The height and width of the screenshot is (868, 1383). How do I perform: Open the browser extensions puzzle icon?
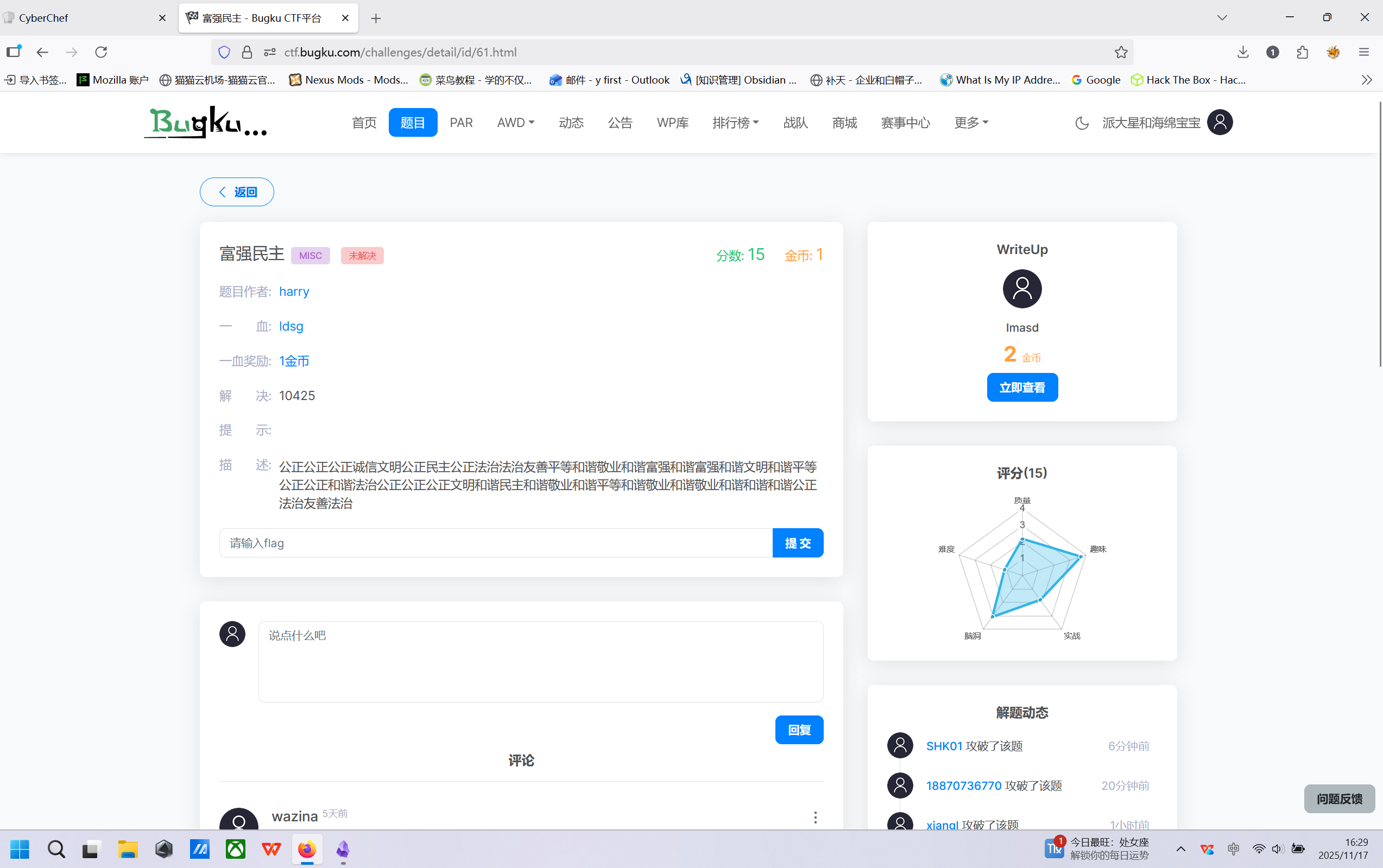pyautogui.click(x=1302, y=52)
